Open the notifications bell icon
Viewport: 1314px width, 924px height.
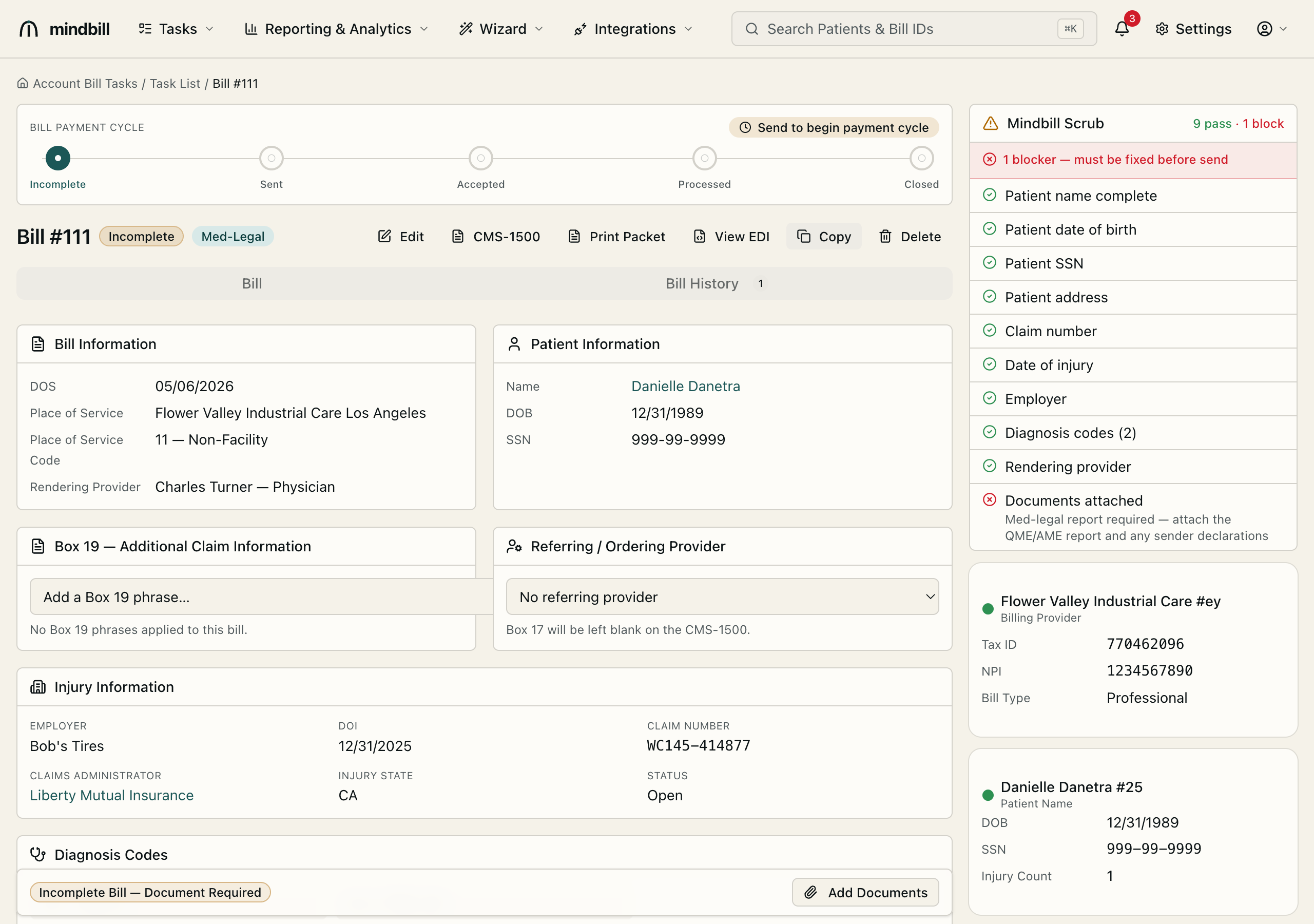click(x=1122, y=29)
